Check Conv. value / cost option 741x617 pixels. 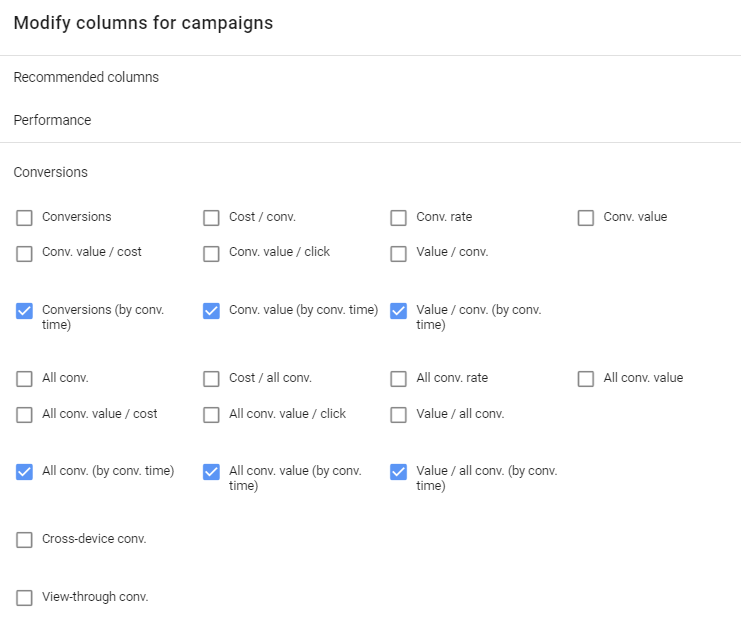tap(24, 253)
